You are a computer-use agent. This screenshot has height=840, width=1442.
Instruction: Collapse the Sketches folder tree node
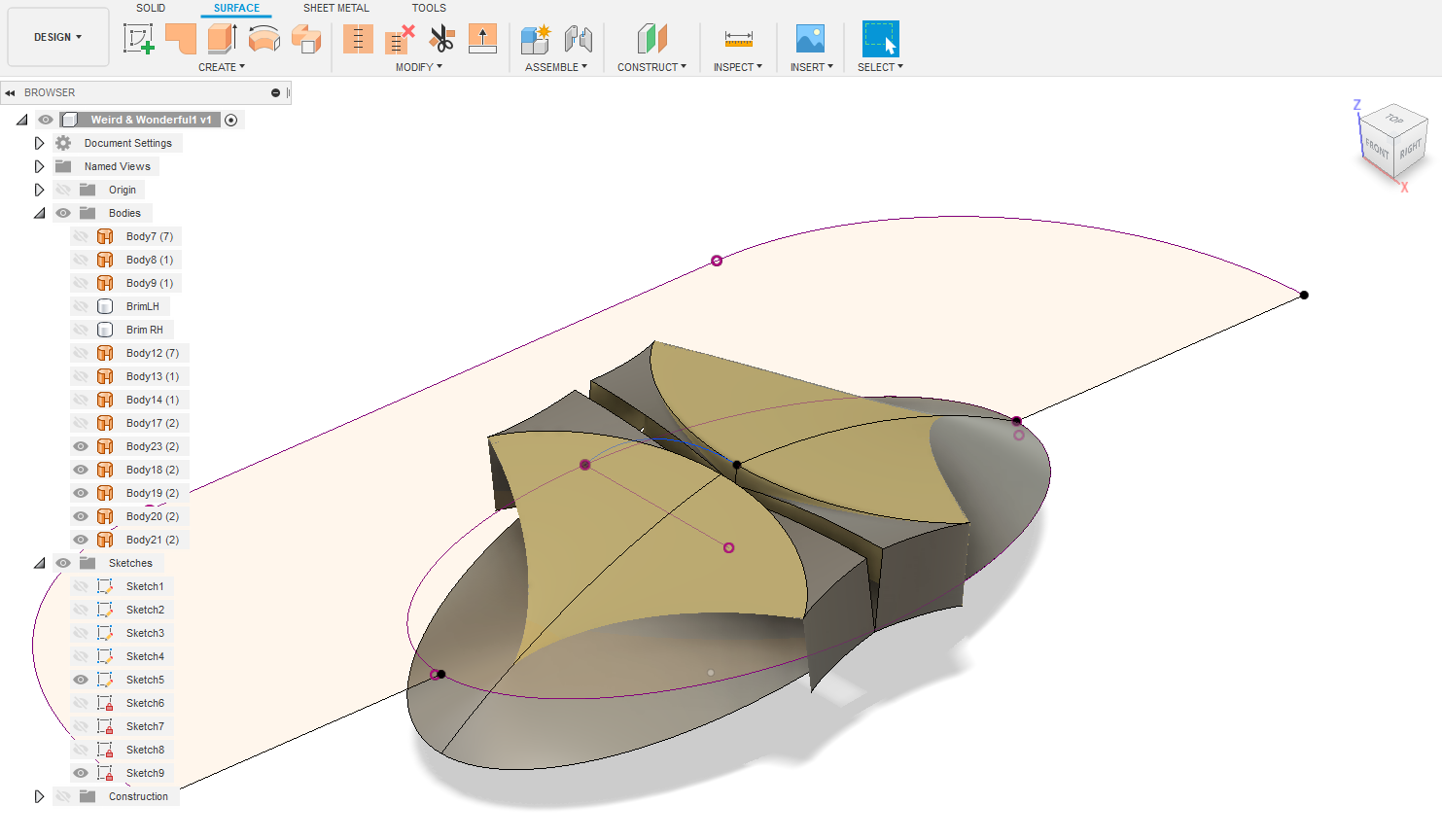pyautogui.click(x=39, y=563)
